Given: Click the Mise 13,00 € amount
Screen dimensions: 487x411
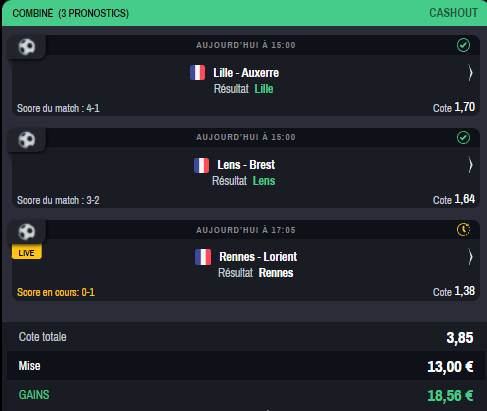Looking at the screenshot, I should pos(450,367).
